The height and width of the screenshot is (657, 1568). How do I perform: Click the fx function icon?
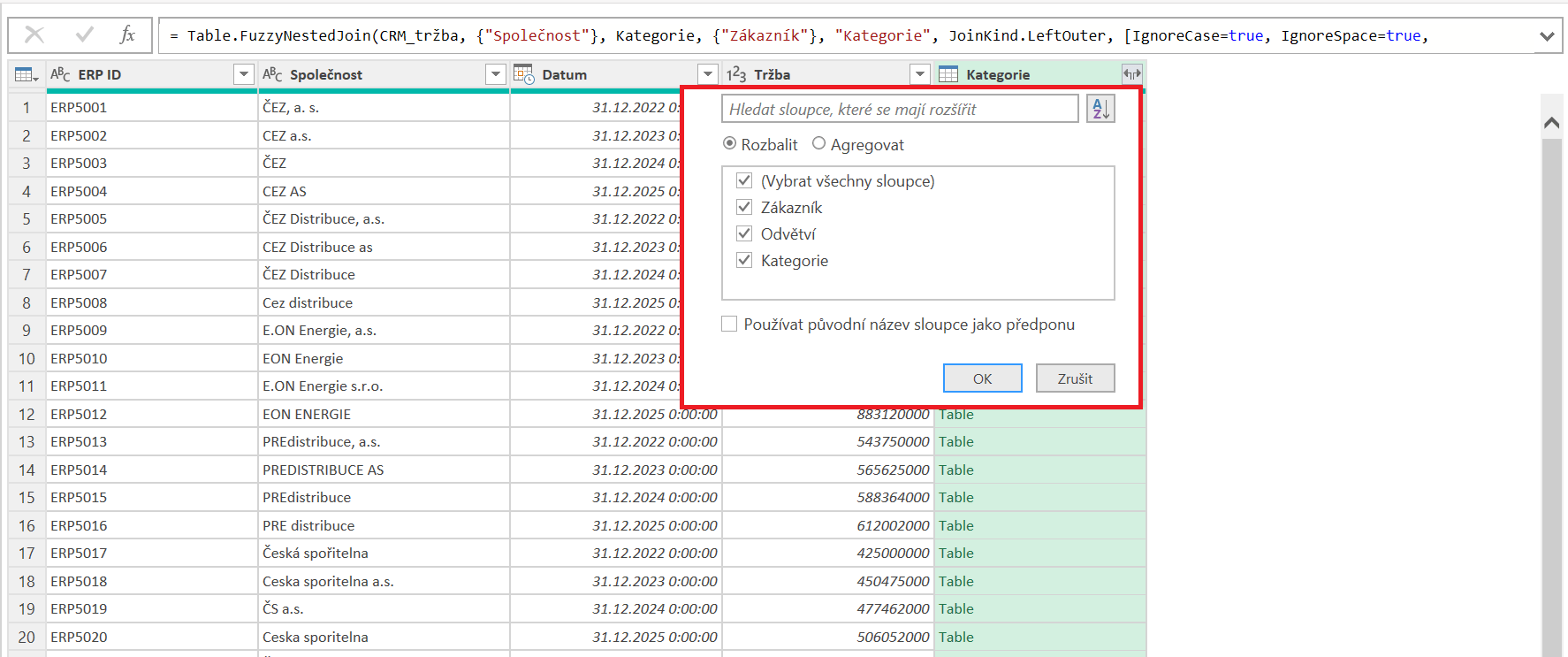pos(128,35)
